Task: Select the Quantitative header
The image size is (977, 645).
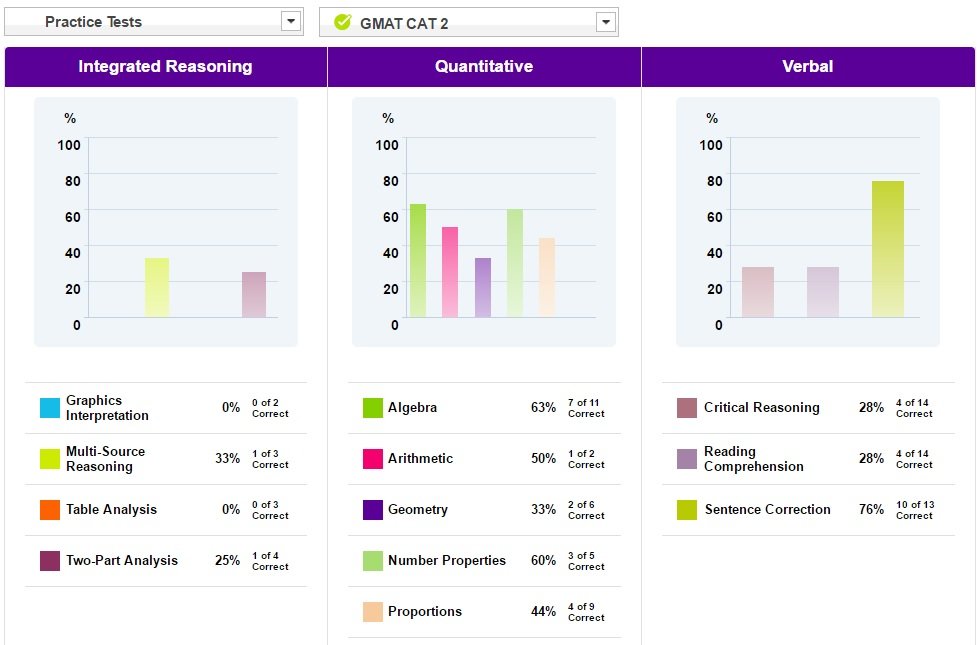Action: point(484,67)
